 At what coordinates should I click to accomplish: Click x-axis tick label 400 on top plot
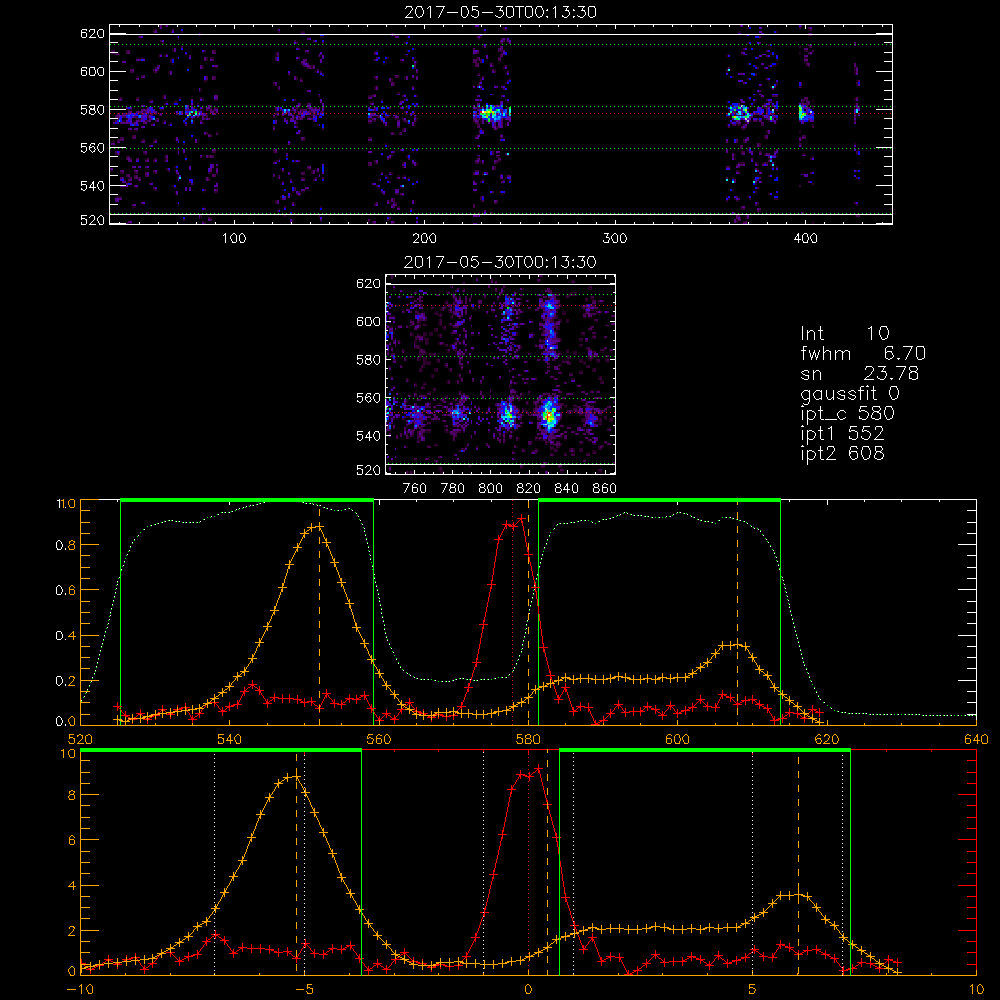point(805,239)
